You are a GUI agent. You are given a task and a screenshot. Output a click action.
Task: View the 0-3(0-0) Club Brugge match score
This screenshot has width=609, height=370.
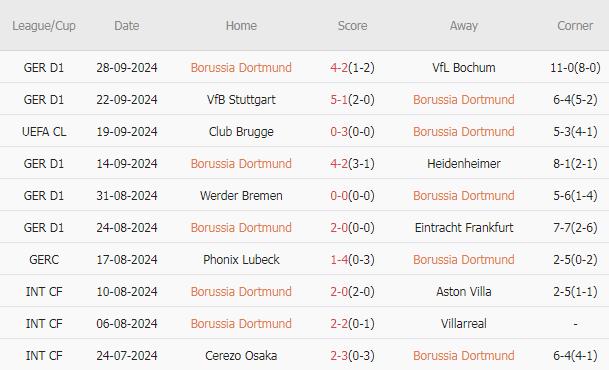coord(352,132)
